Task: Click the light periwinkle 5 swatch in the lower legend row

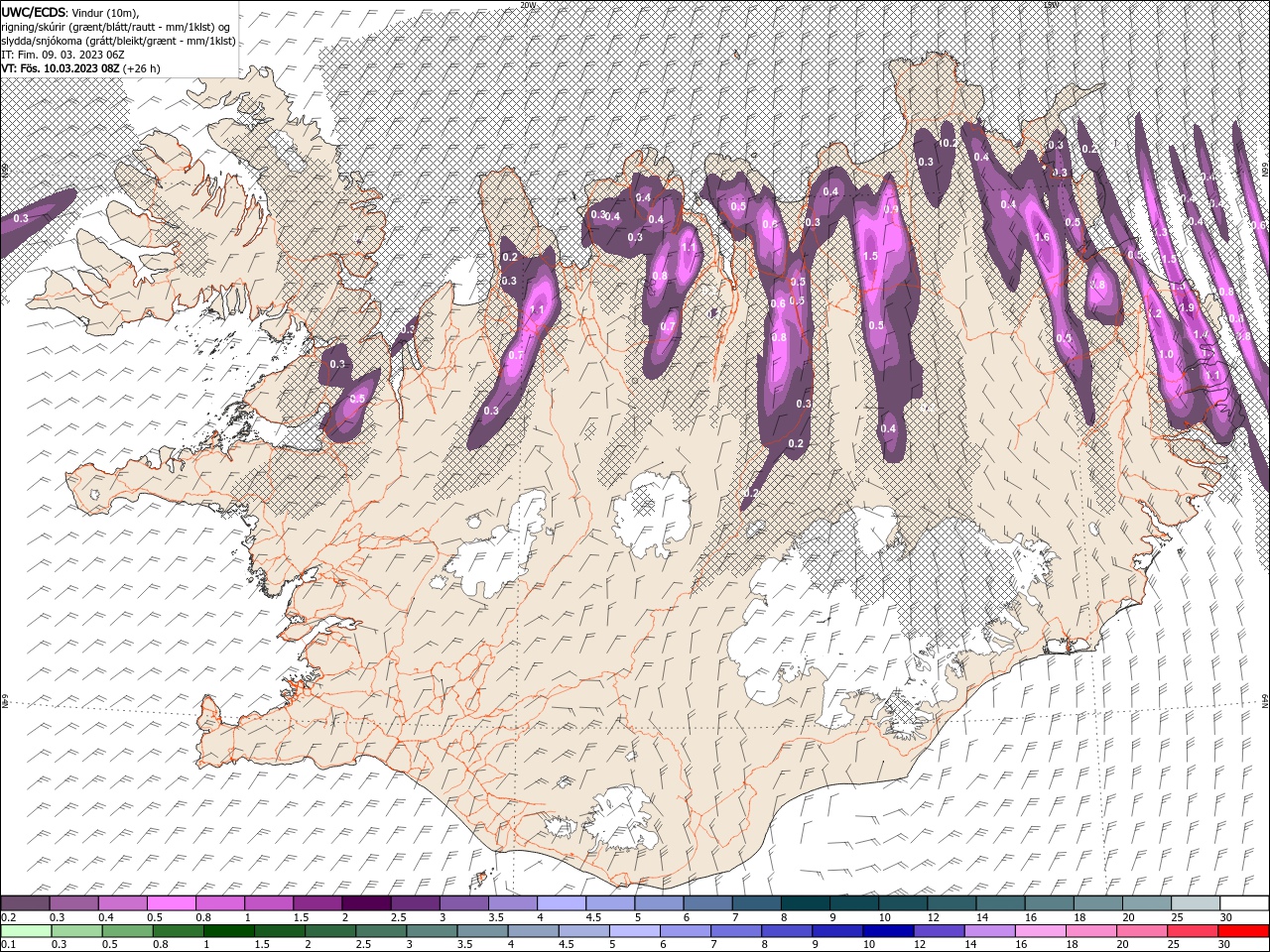Action: [x=636, y=931]
